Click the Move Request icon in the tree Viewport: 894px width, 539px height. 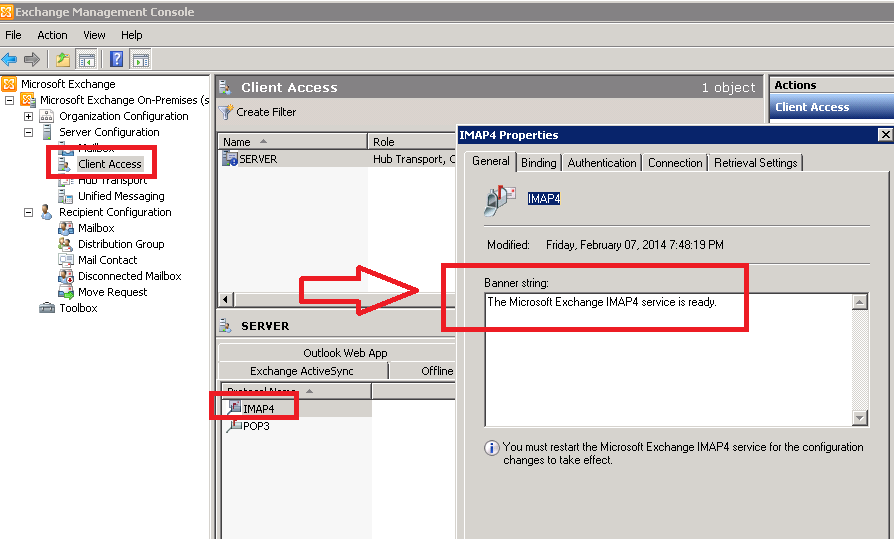66,292
